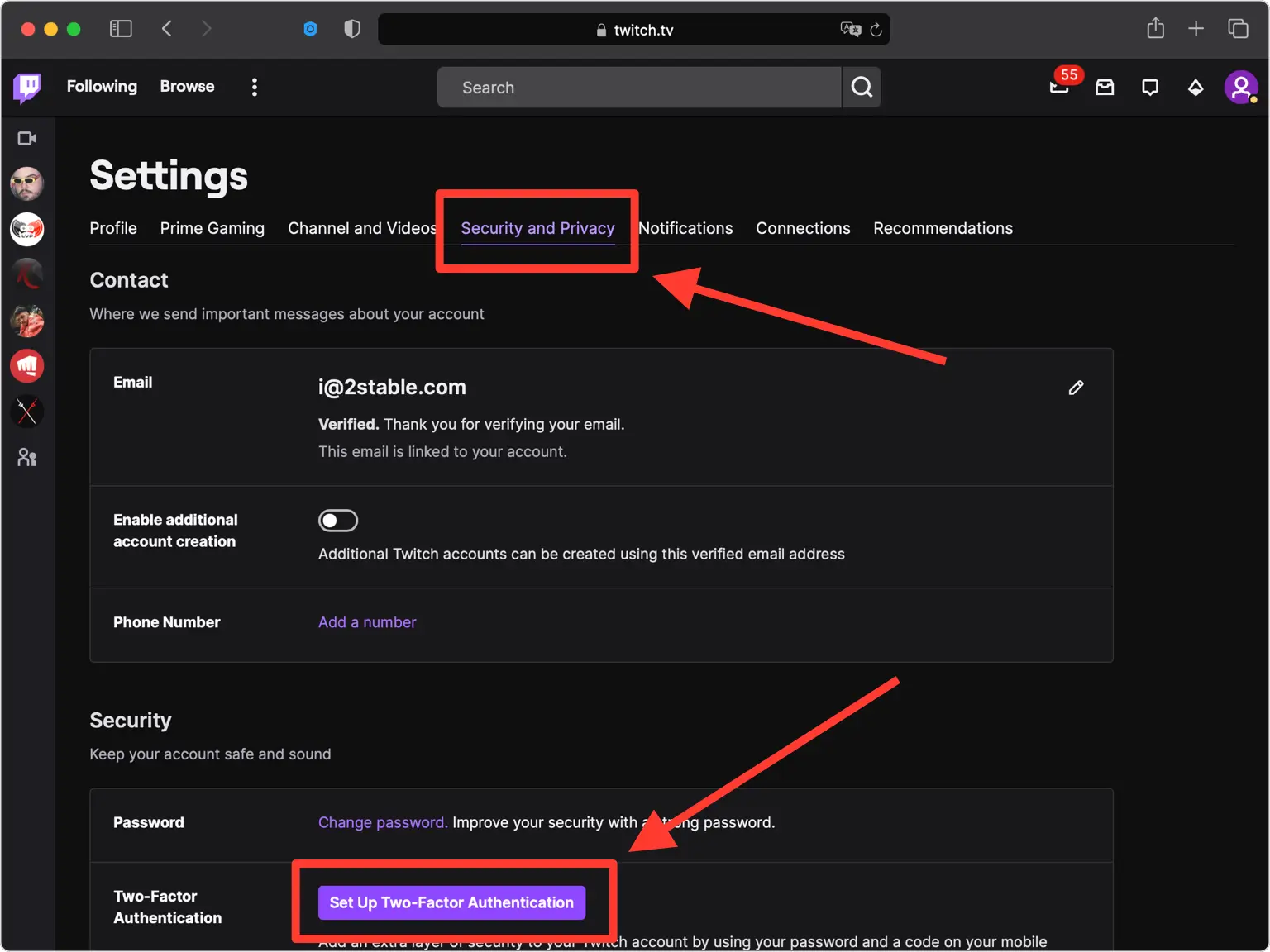This screenshot has height=952, width=1270.
Task: Open the red fist logo channel in sidebar
Action: [27, 366]
